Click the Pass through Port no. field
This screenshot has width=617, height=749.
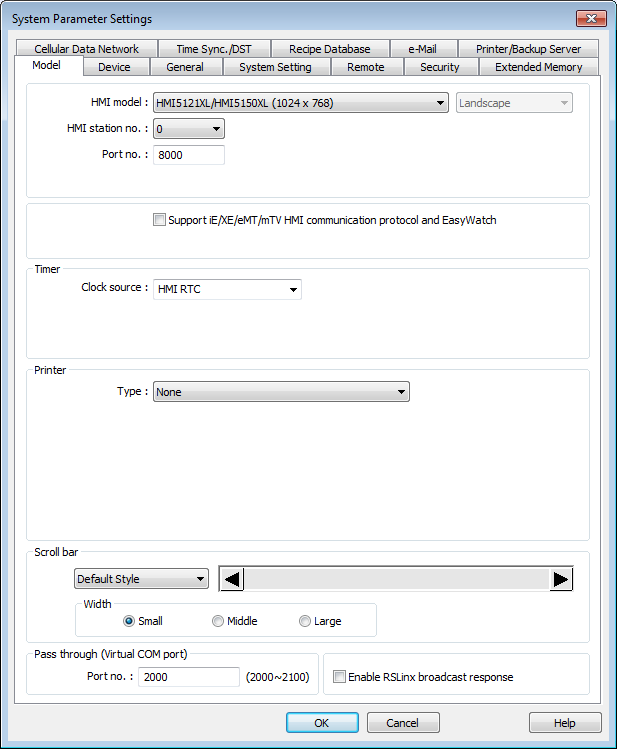[189, 677]
